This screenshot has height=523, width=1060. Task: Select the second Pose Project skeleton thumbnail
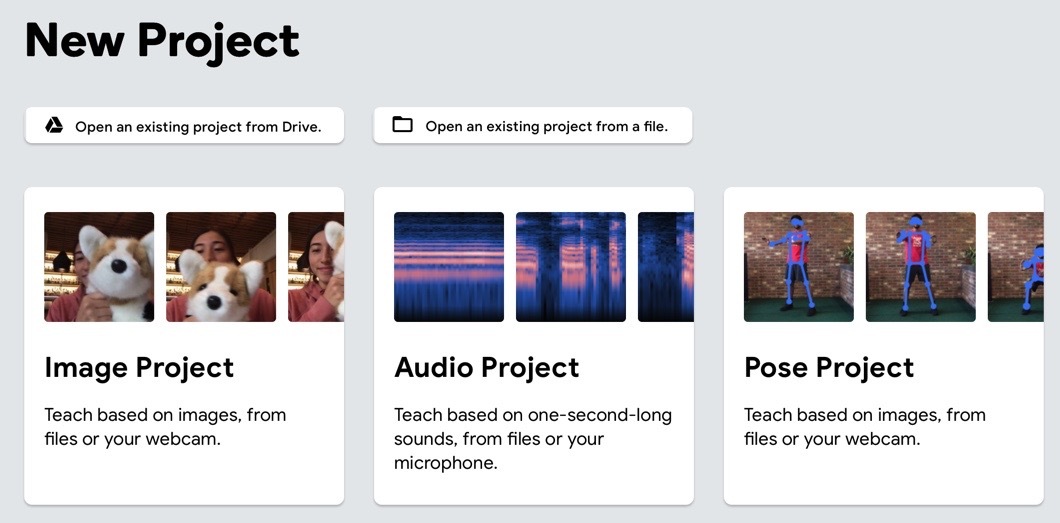[x=921, y=267]
